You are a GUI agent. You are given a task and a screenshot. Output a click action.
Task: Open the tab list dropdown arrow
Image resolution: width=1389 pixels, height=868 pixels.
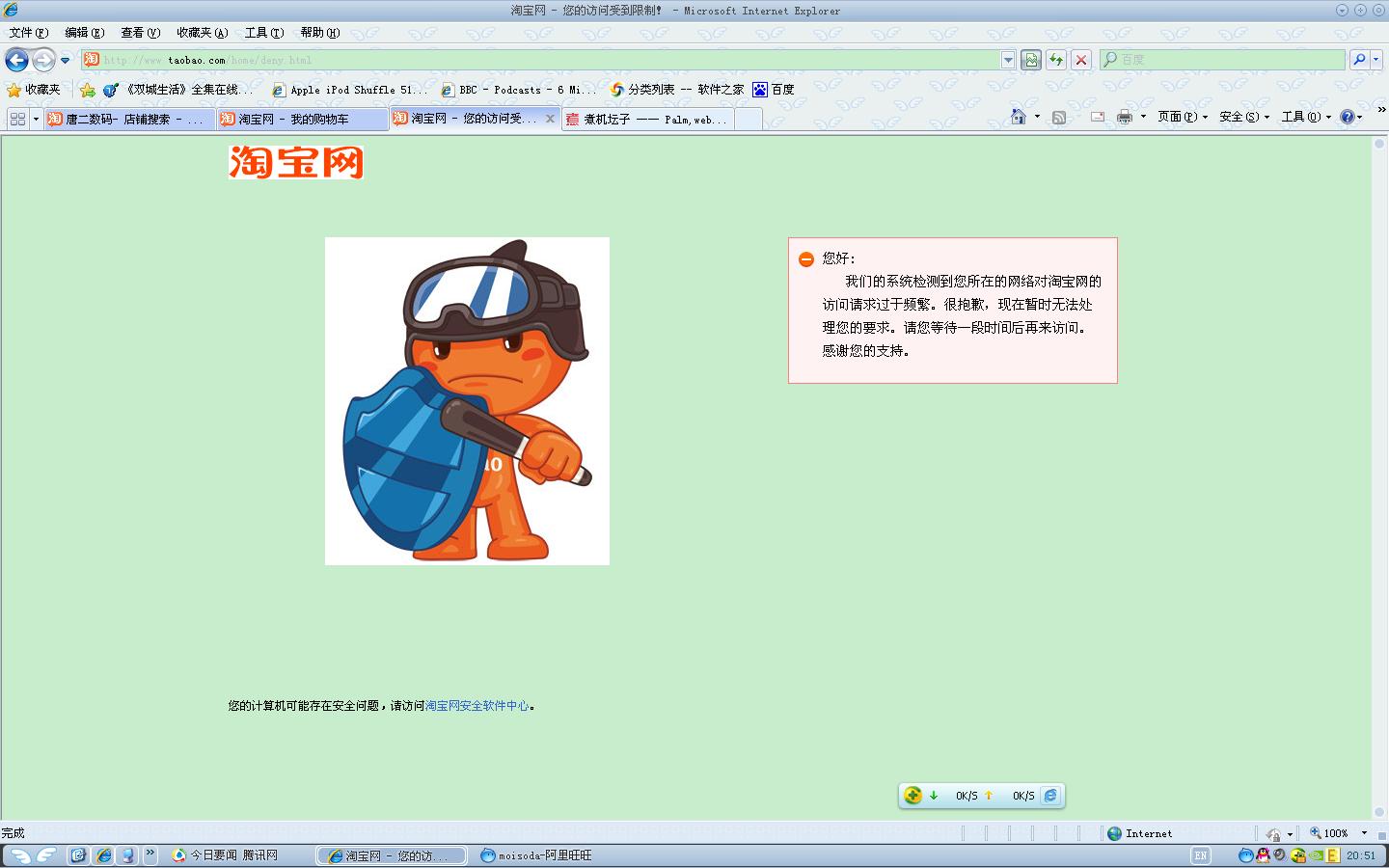36,120
